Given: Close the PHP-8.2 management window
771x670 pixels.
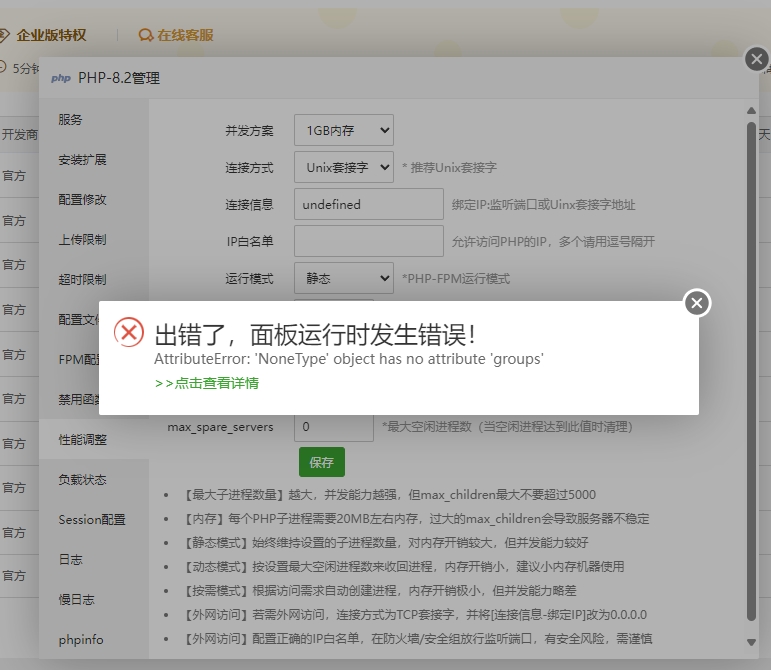Looking at the screenshot, I should pyautogui.click(x=757, y=59).
